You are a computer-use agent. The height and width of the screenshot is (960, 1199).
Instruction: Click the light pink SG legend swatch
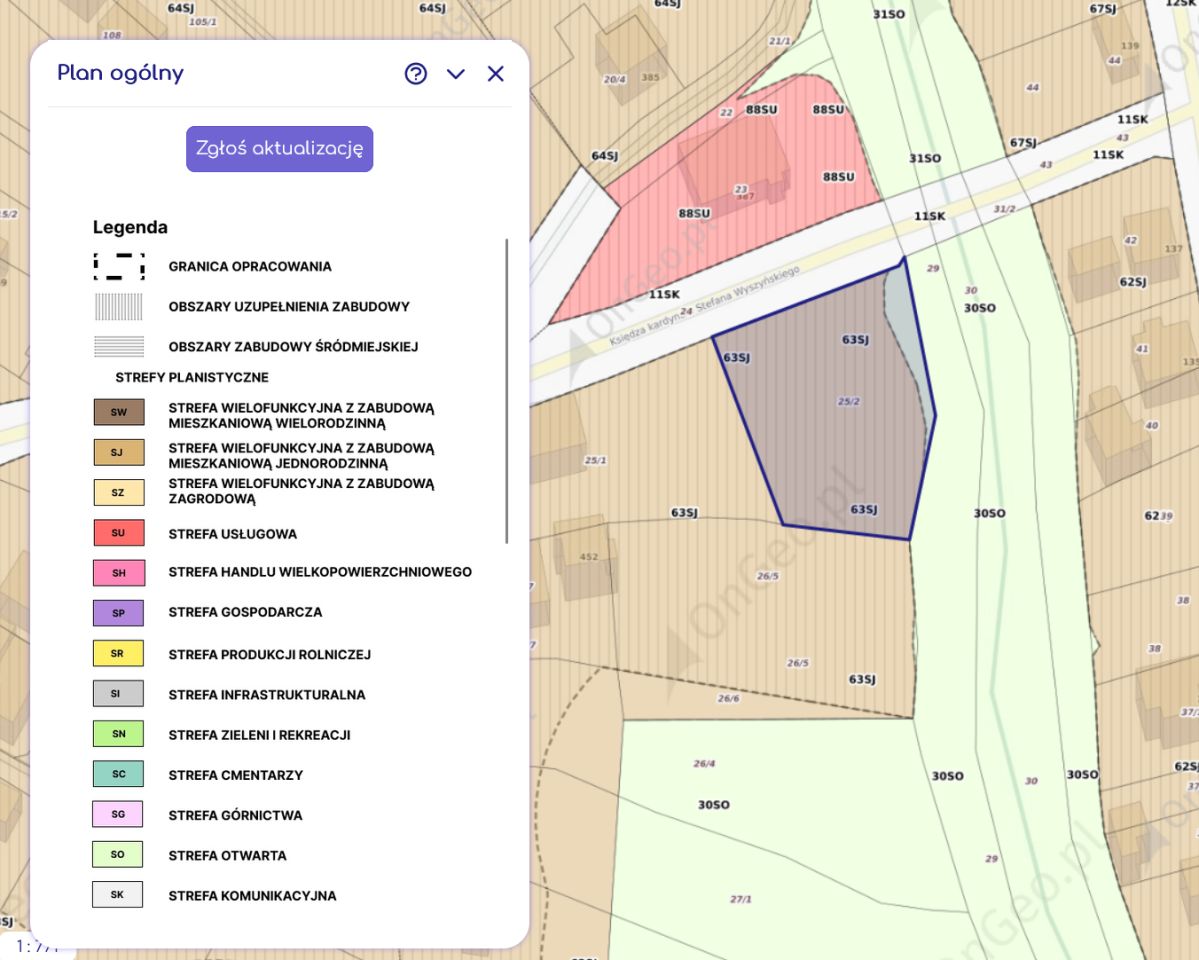pos(119,814)
